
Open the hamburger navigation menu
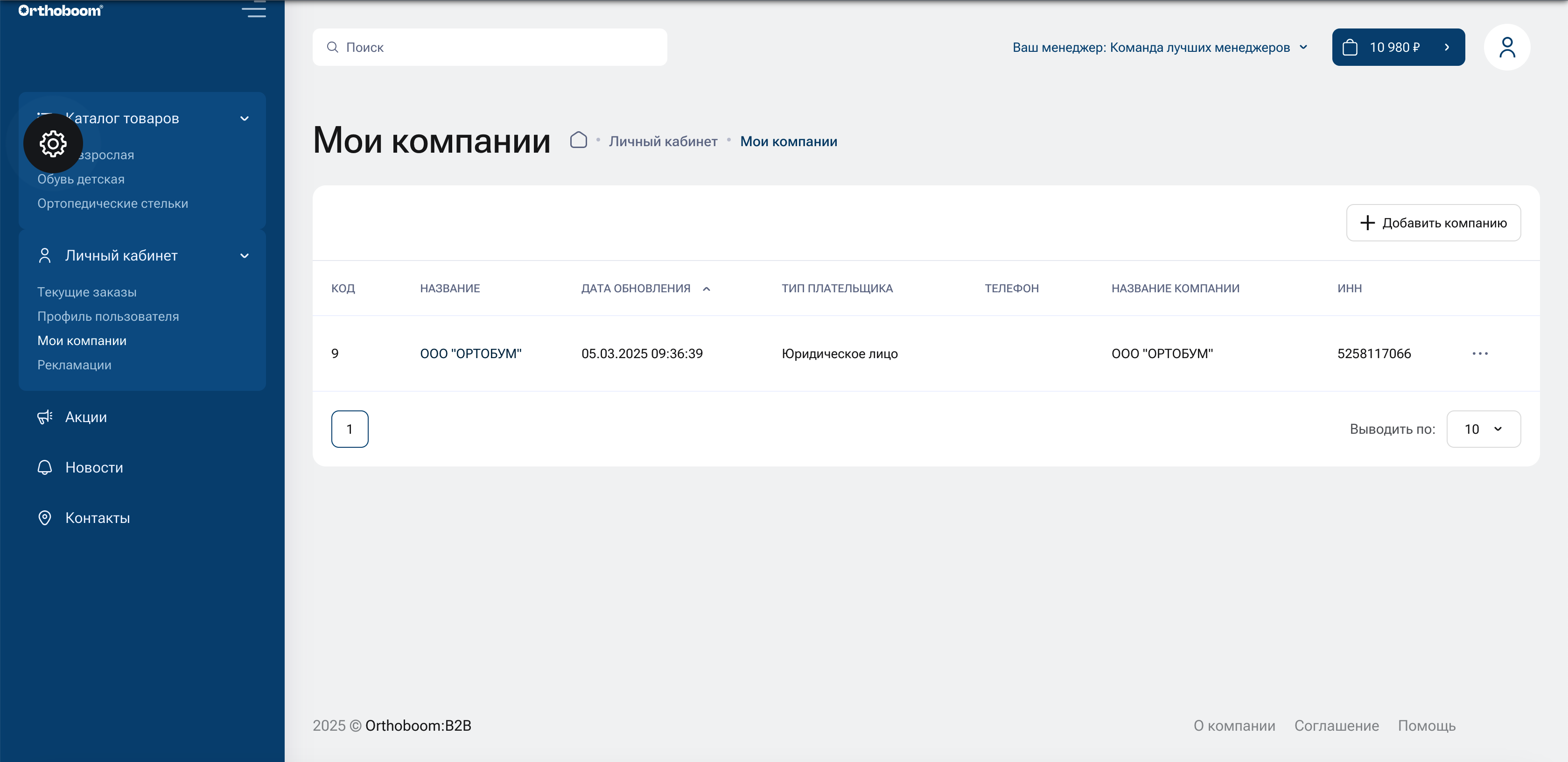click(254, 10)
